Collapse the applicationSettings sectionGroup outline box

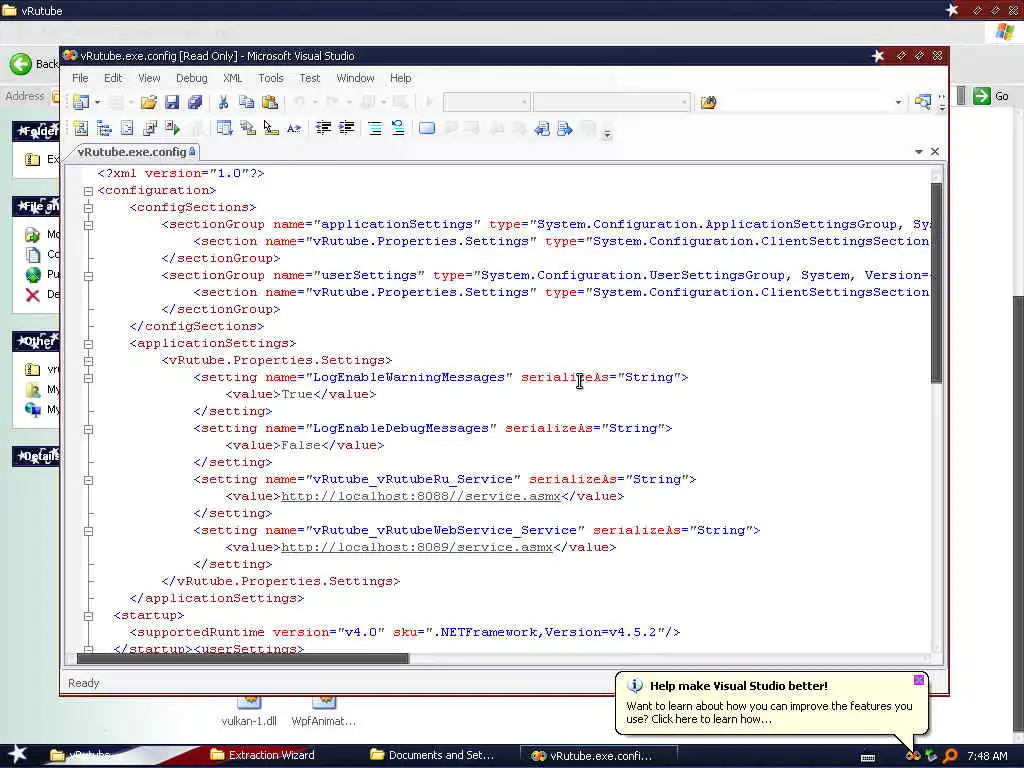88,225
